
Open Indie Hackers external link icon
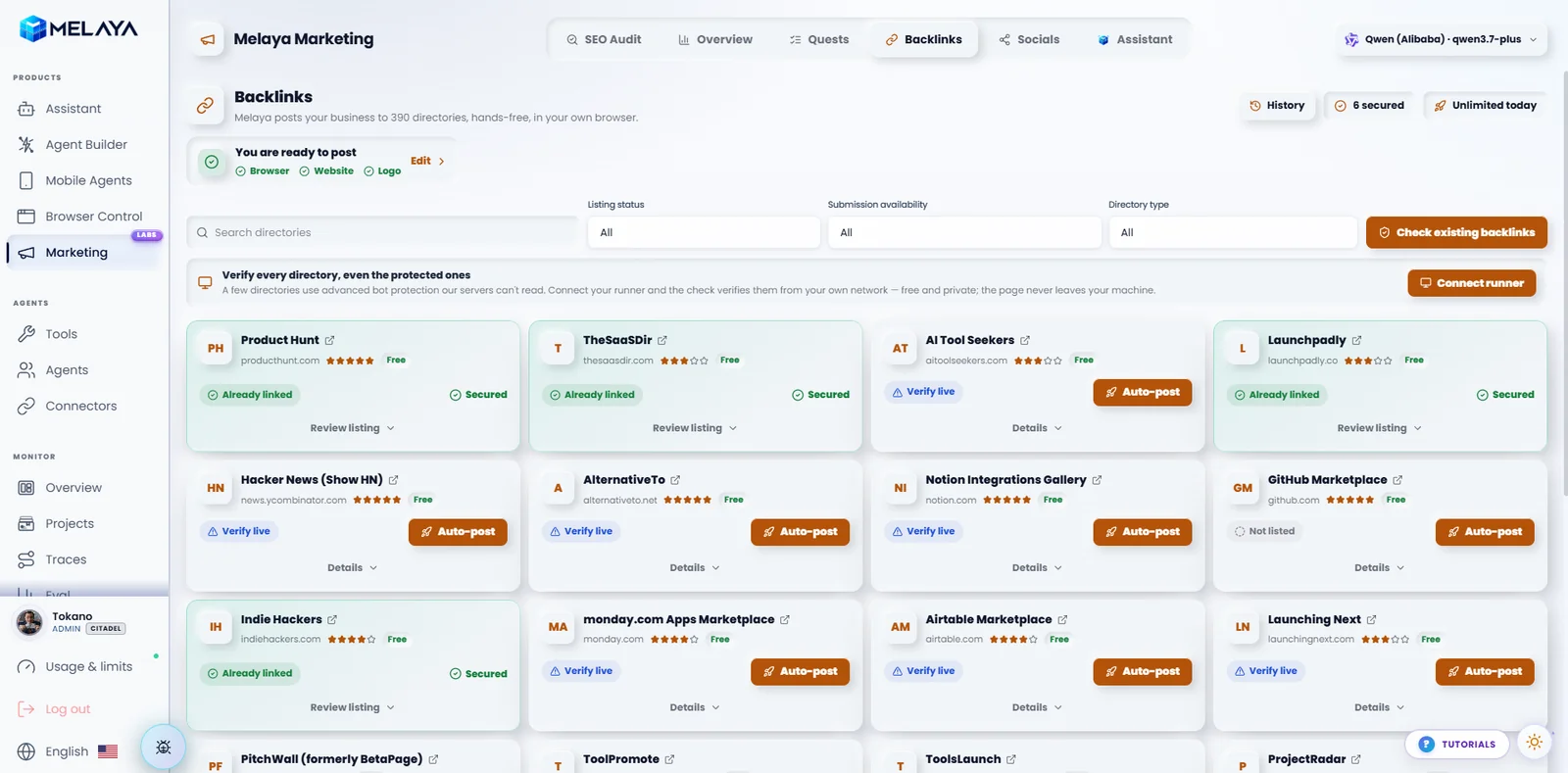pos(332,620)
